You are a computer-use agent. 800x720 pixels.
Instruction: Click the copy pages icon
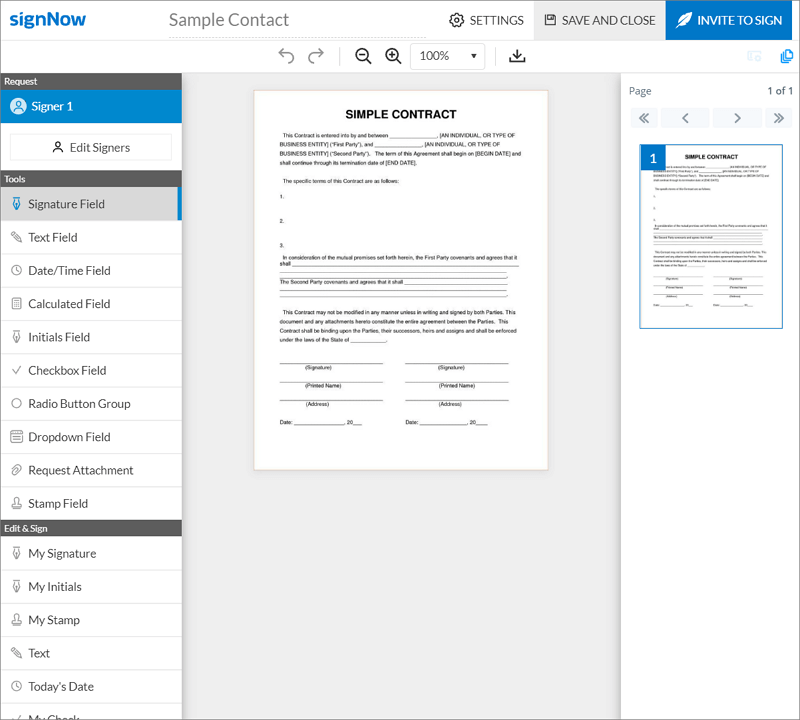pos(787,56)
